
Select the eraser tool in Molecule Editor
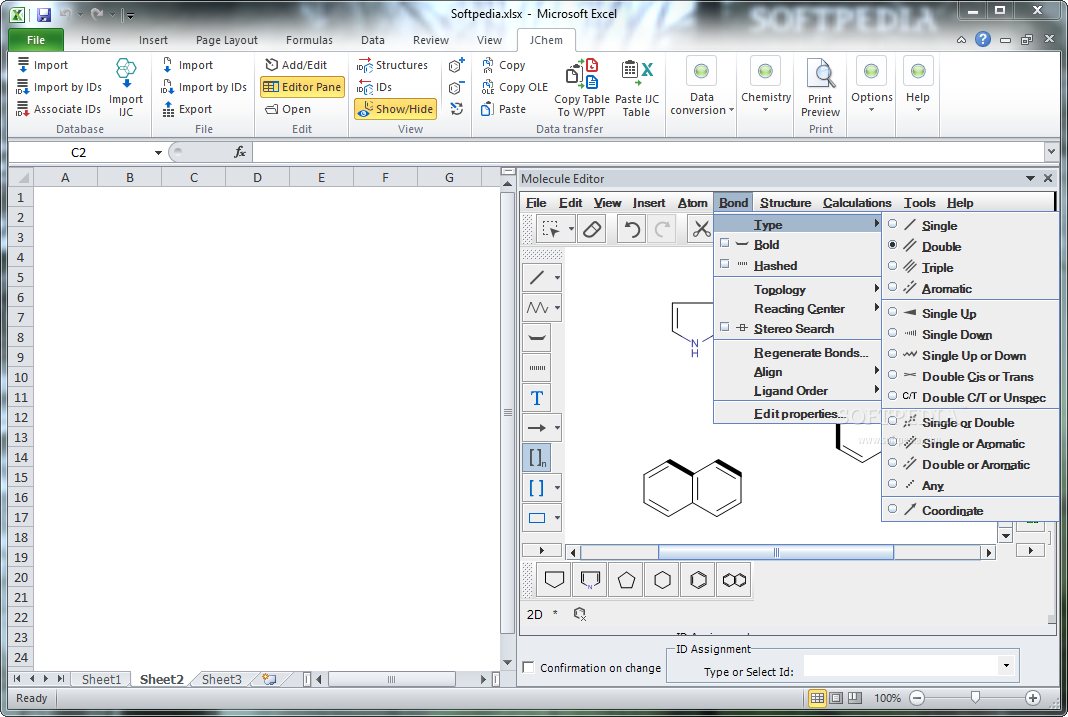[593, 229]
